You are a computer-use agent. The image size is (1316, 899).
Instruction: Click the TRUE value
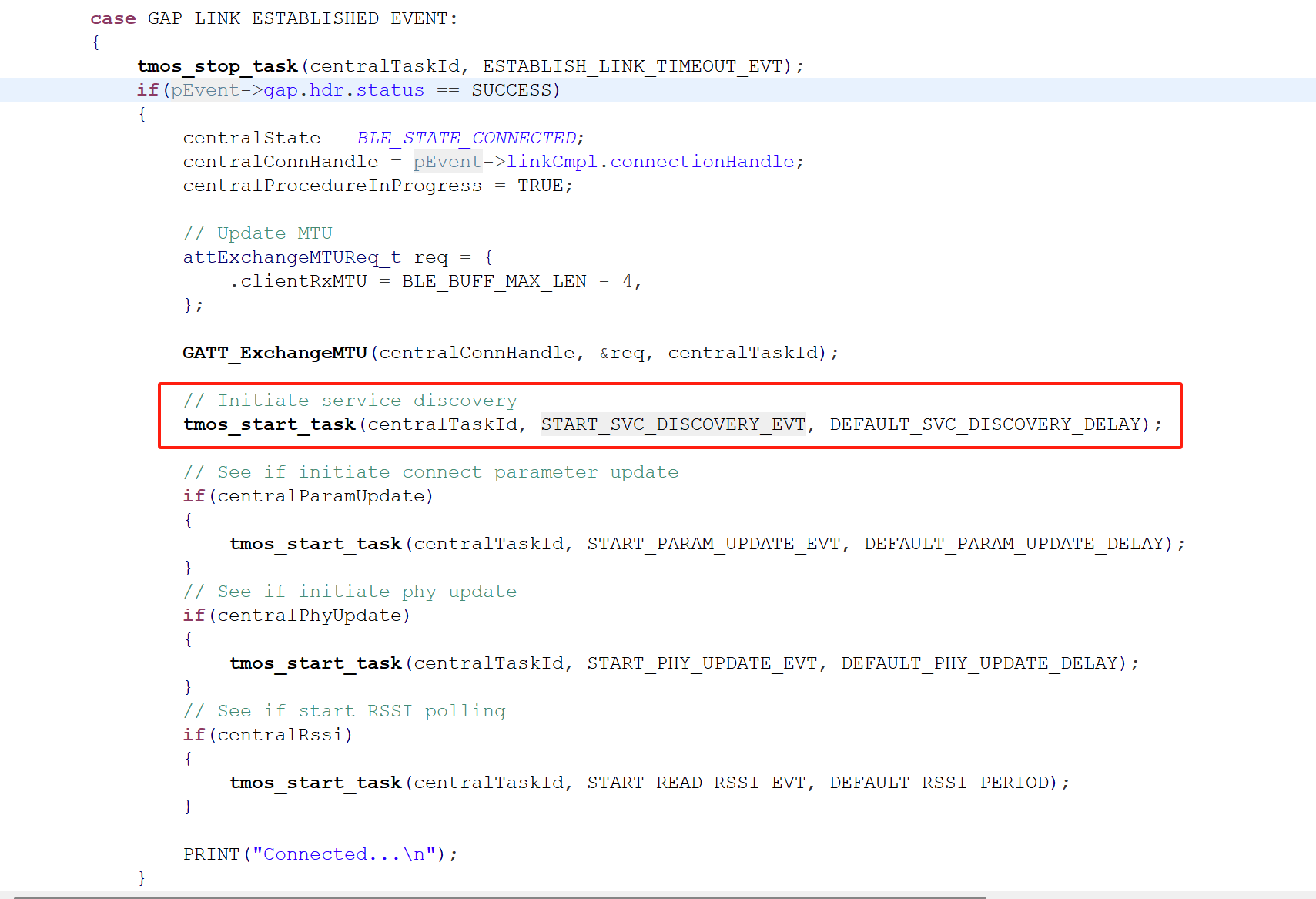click(540, 186)
